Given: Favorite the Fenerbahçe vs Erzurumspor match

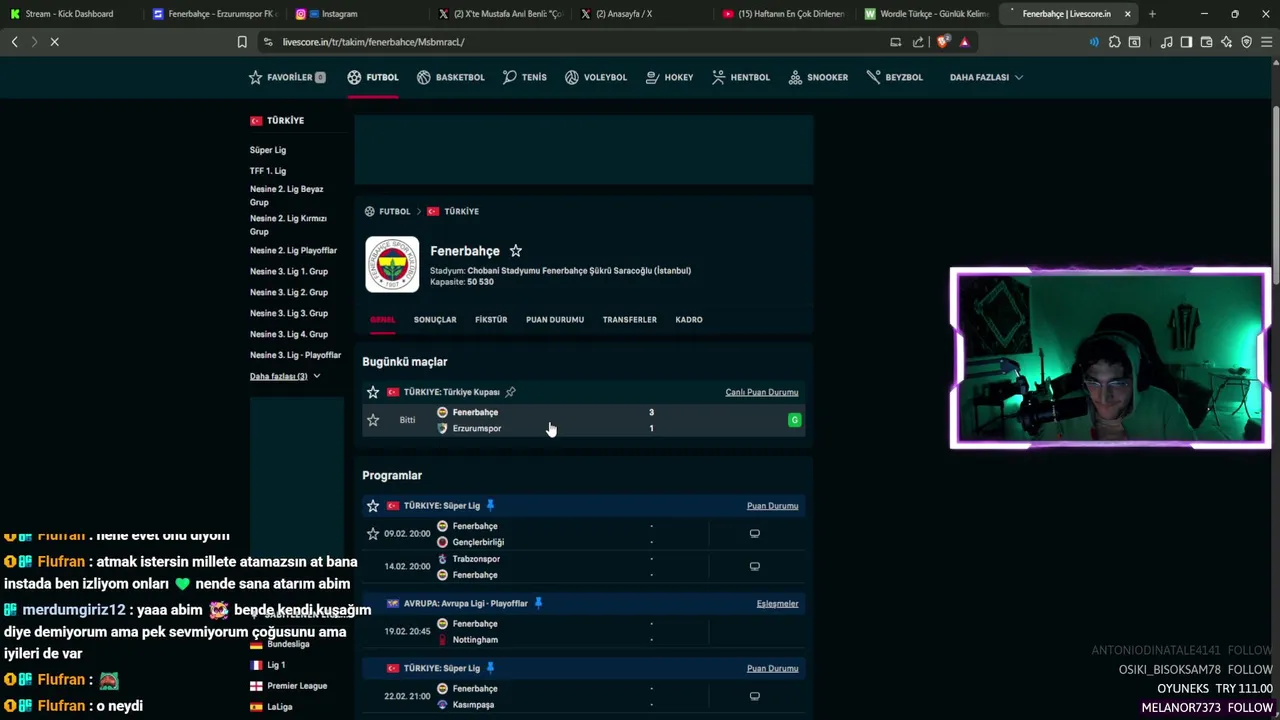Looking at the screenshot, I should click(x=373, y=420).
